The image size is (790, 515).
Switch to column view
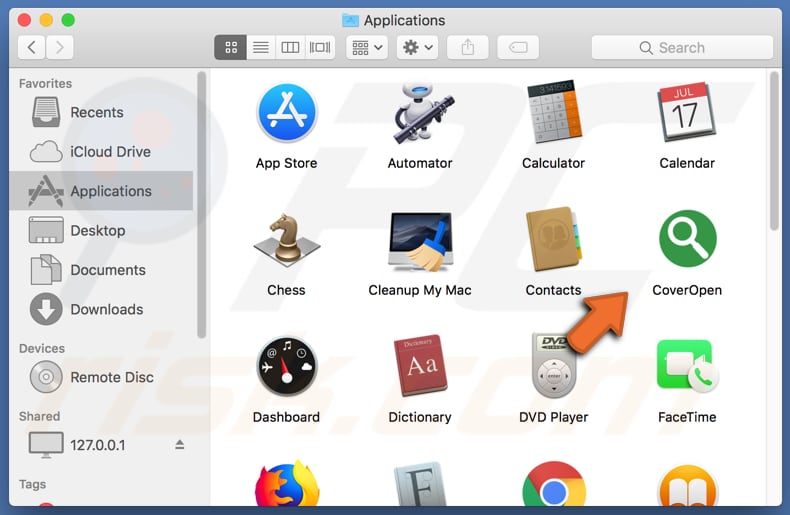(x=290, y=47)
